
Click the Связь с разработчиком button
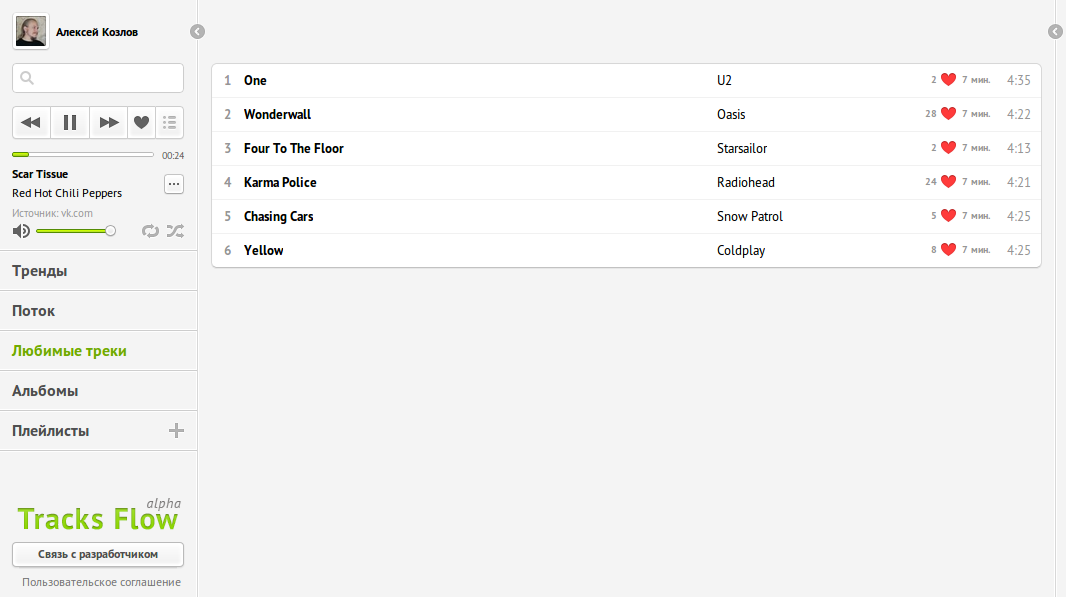[98, 554]
